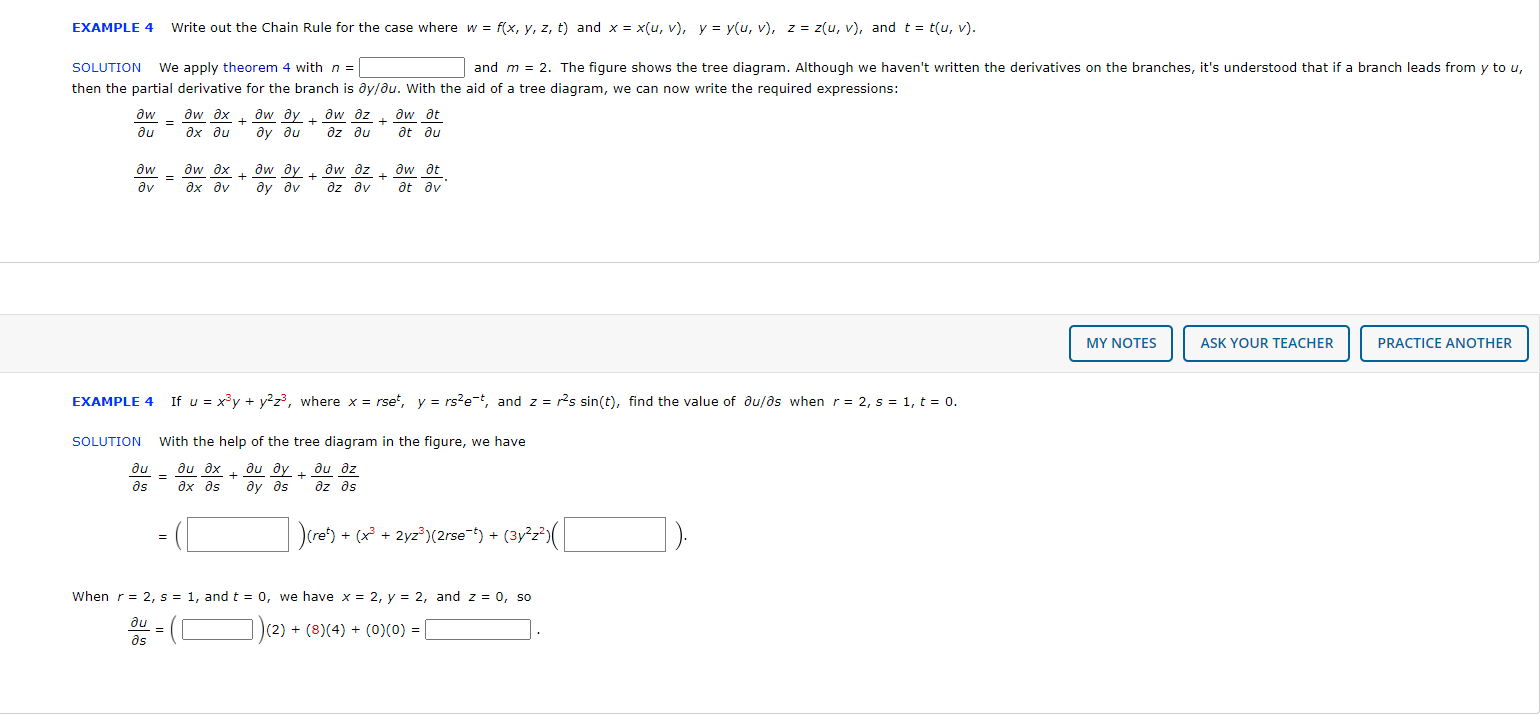1540x727 pixels.
Task: Click the input field for n value
Action: pyautogui.click(x=411, y=67)
